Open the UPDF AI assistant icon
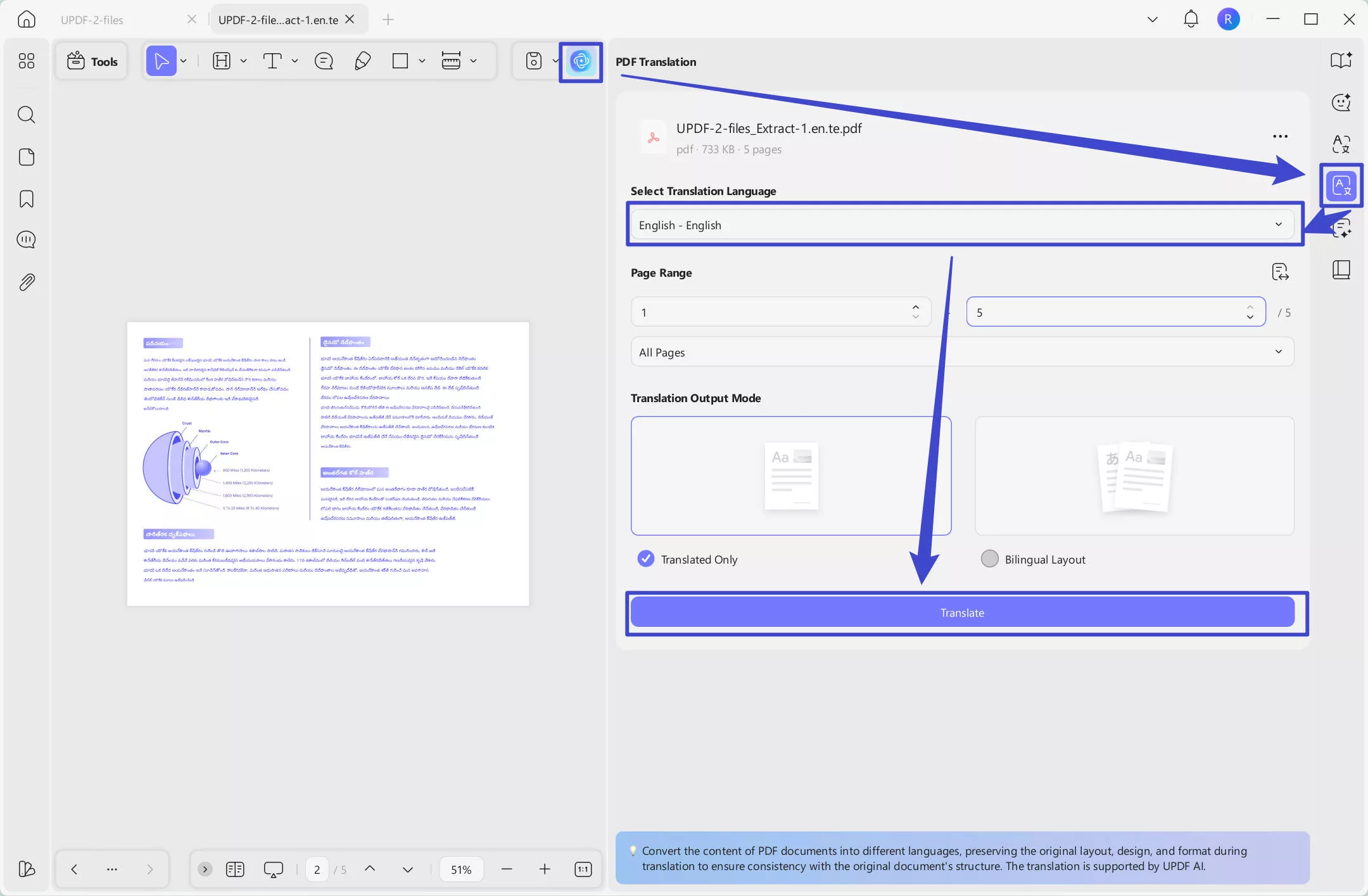This screenshot has height=896, width=1368. [580, 61]
